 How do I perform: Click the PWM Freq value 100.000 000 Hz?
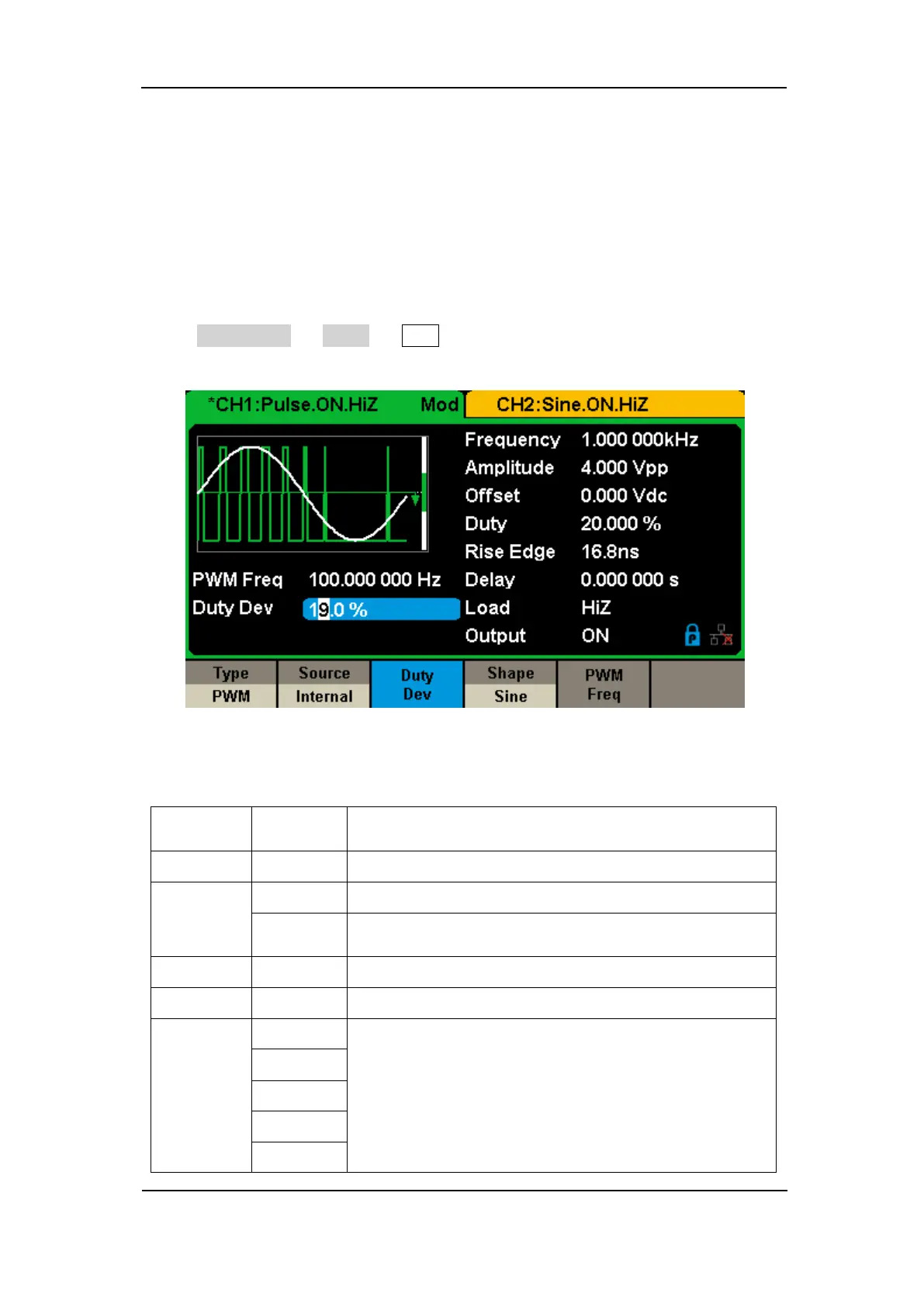[x=375, y=580]
